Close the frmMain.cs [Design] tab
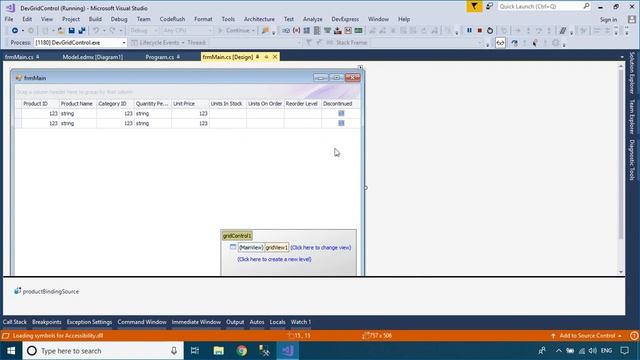Screen dimensions: 640x360 pyautogui.click(x=275, y=57)
